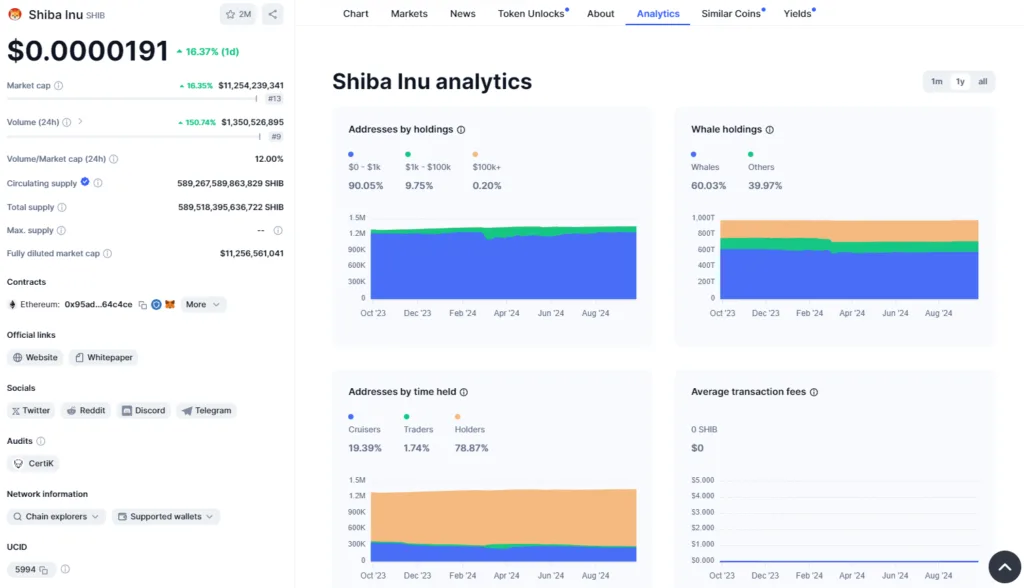Open Volume/Market cap info icon
Image resolution: width=1024 pixels, height=588 pixels.
pyautogui.click(x=114, y=159)
